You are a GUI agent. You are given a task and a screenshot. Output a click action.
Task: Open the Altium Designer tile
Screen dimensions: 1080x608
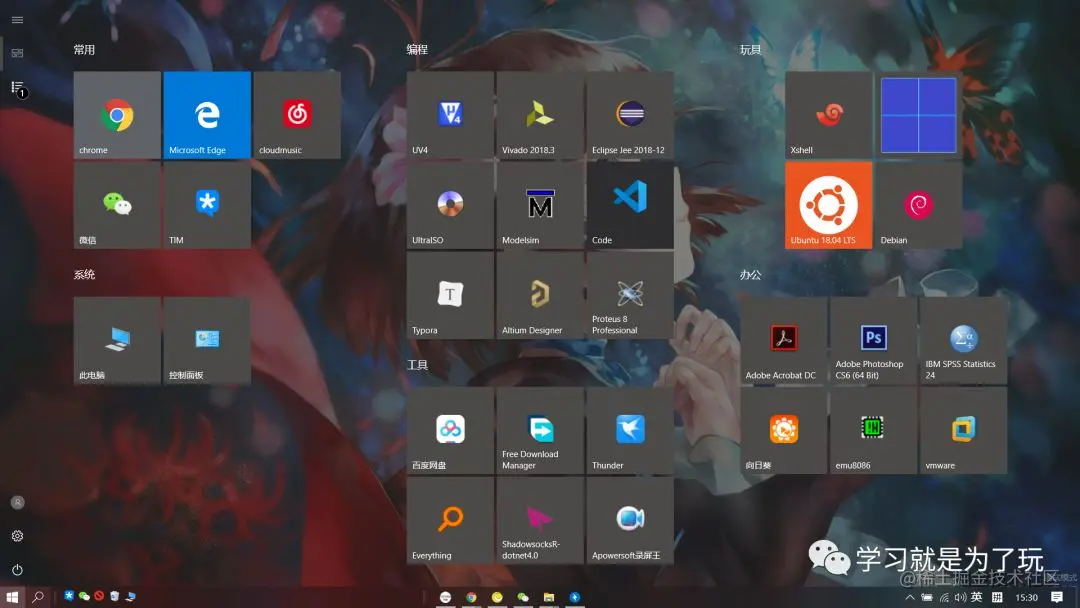[540, 295]
